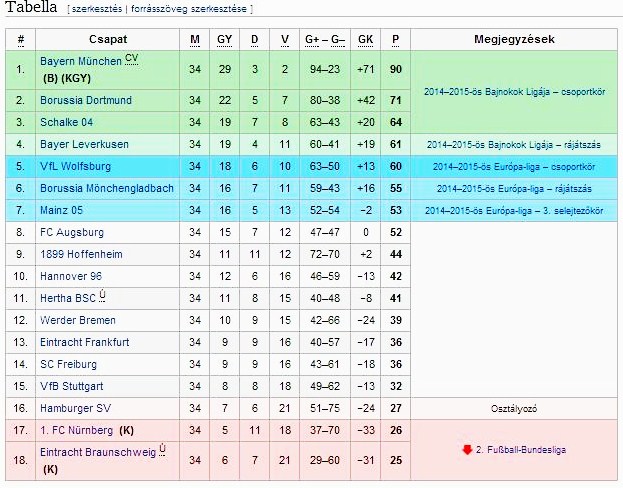Open the Bayern München team link

(x=81, y=61)
